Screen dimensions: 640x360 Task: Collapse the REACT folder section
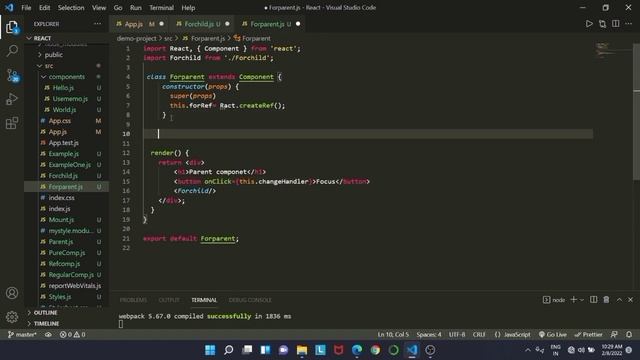[x=67, y=38]
